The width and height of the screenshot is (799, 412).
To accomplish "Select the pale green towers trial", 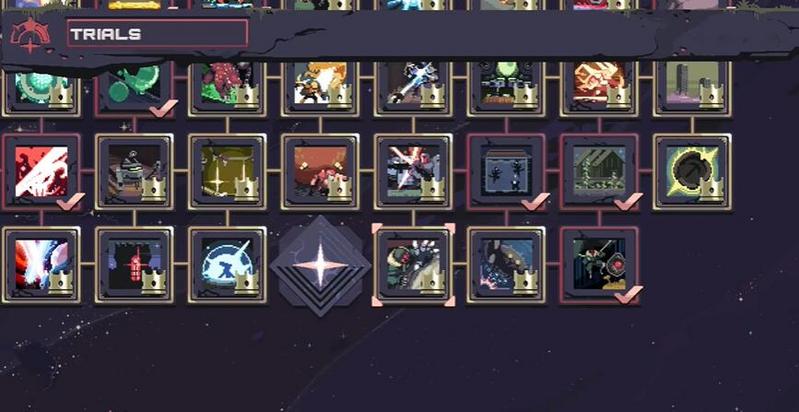I will point(692,87).
